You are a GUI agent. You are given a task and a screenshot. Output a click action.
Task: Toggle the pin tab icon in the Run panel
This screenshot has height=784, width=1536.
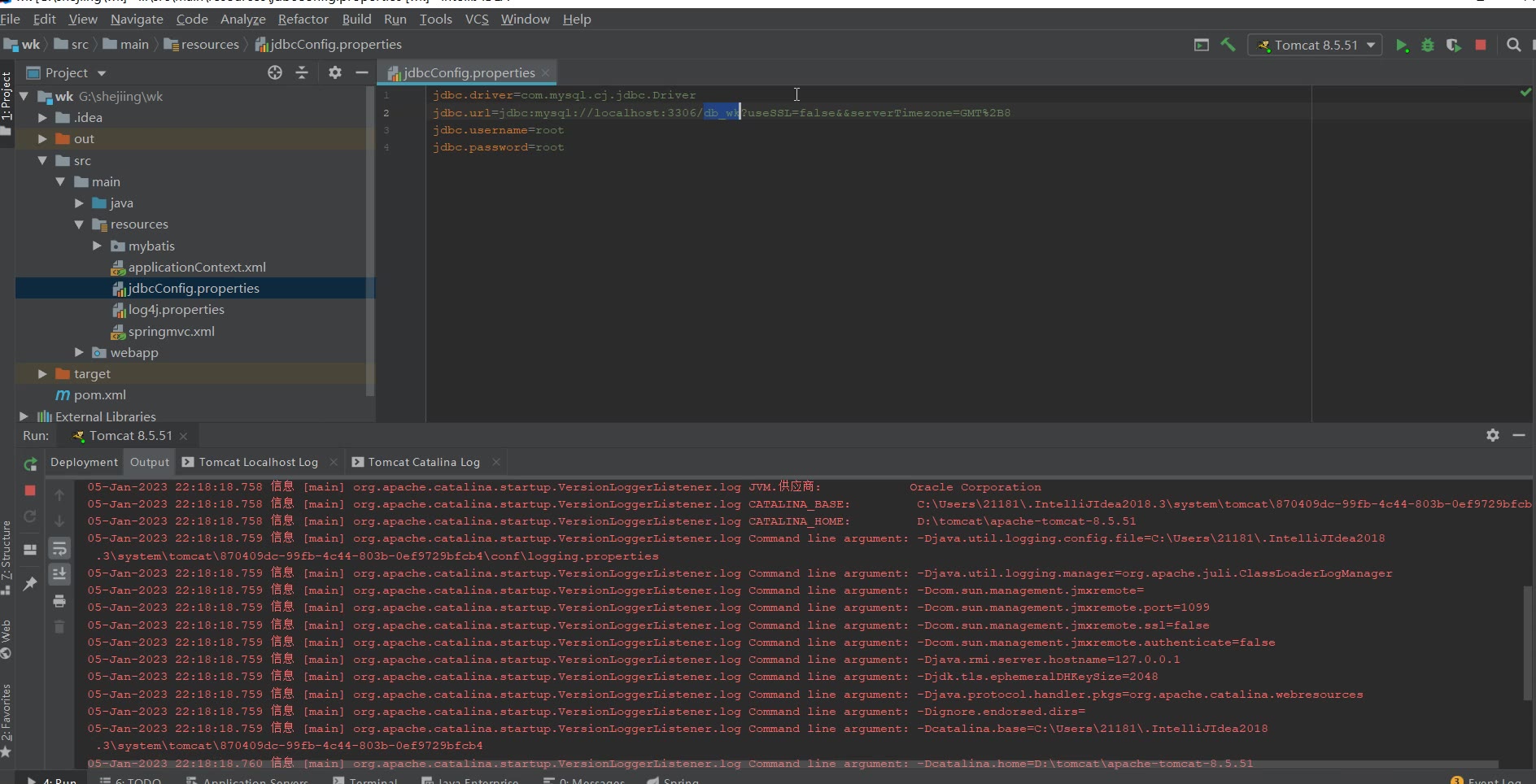30,584
